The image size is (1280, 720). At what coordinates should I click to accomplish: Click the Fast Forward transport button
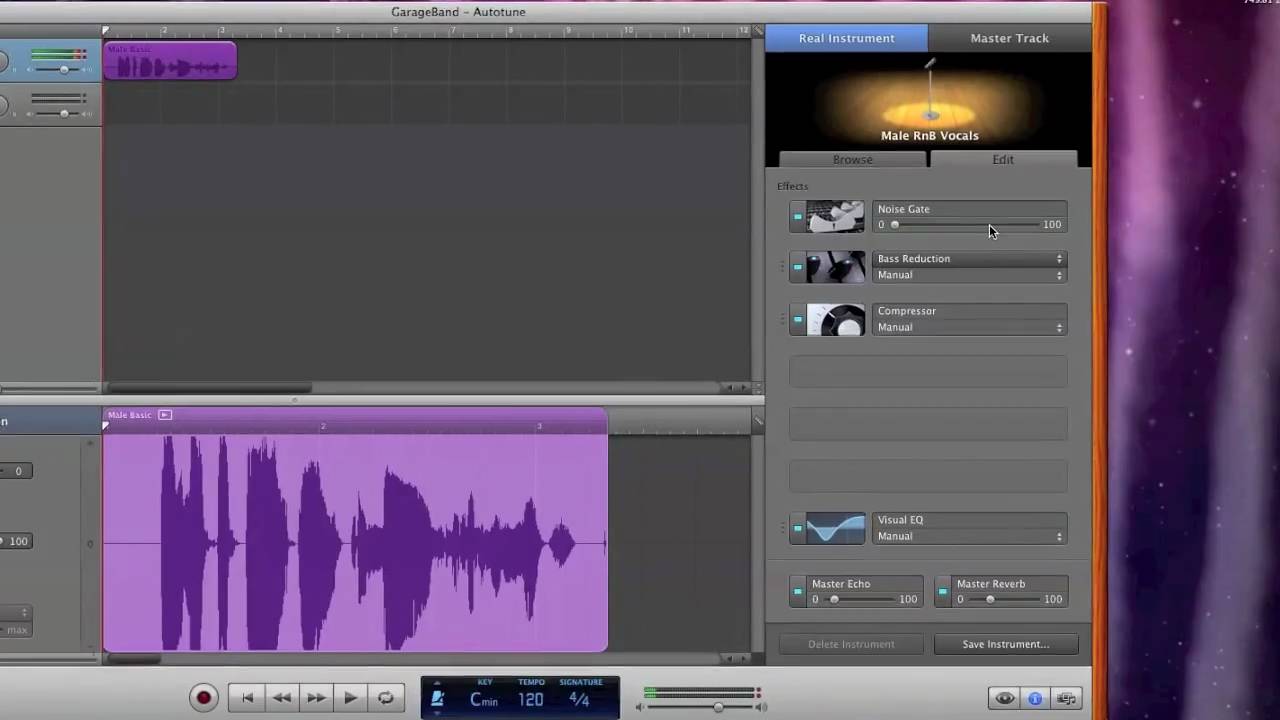point(316,698)
